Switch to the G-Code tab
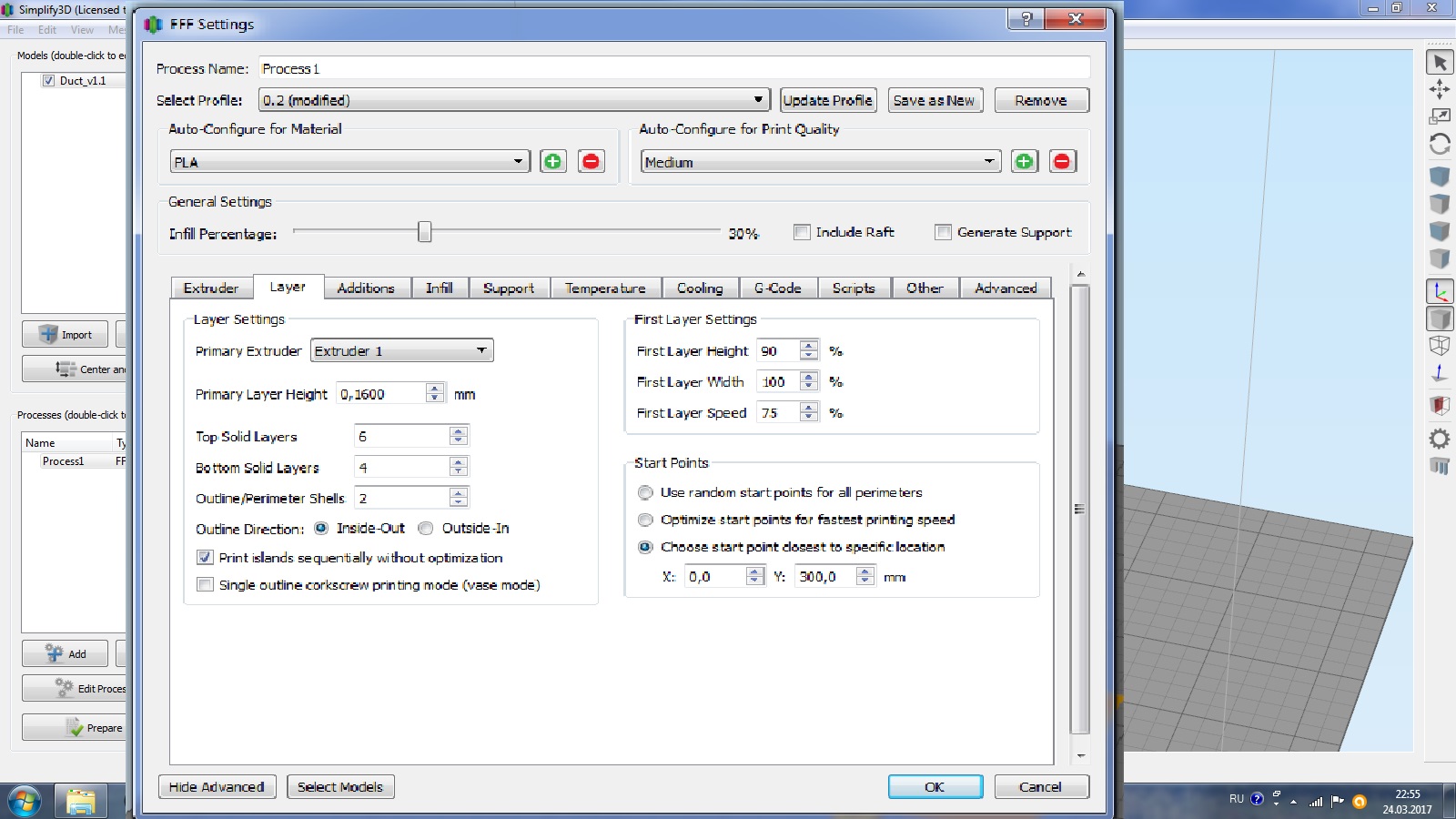The image size is (1456, 819). tap(778, 288)
